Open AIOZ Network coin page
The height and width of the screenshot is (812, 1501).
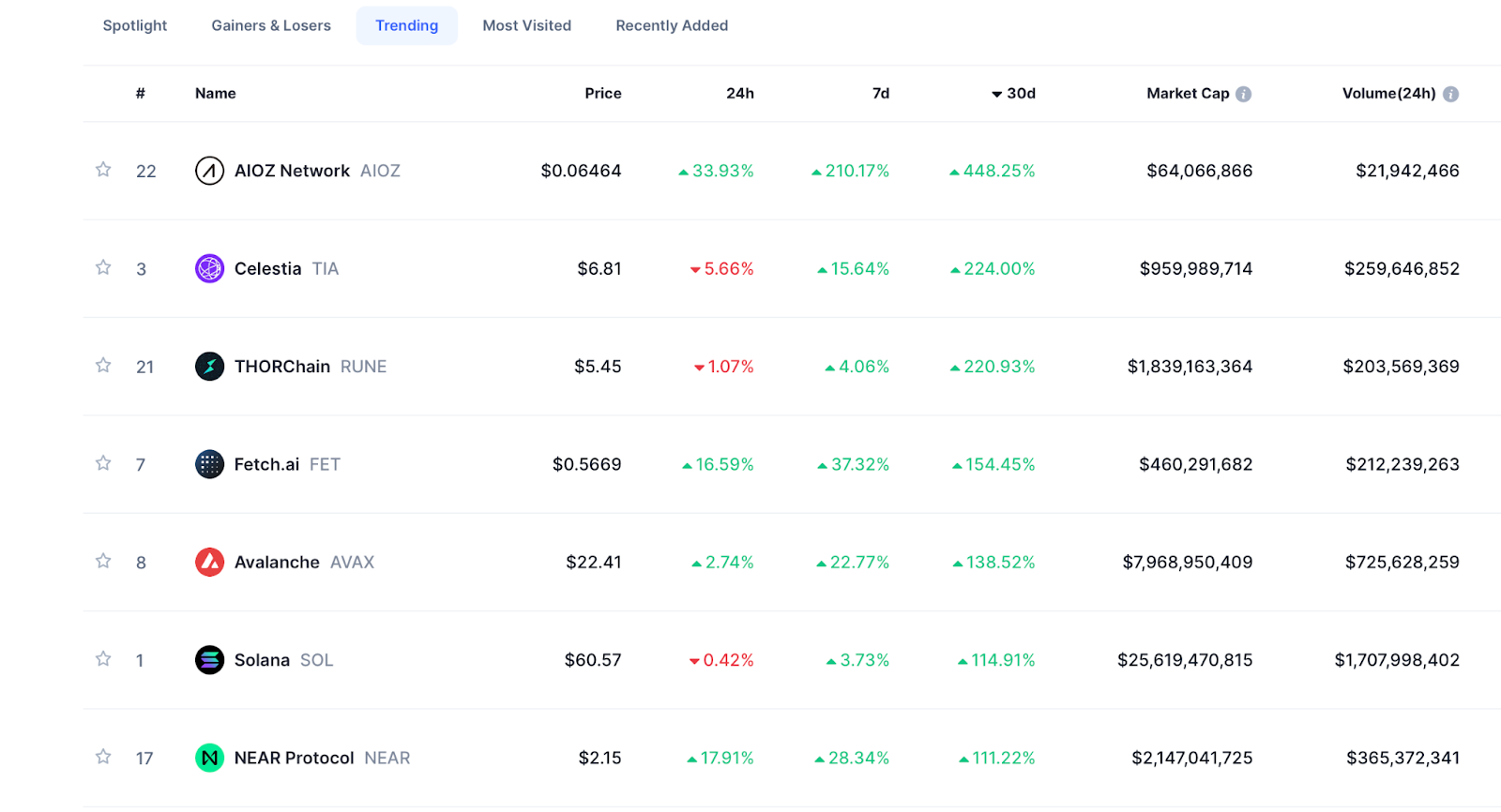[292, 171]
